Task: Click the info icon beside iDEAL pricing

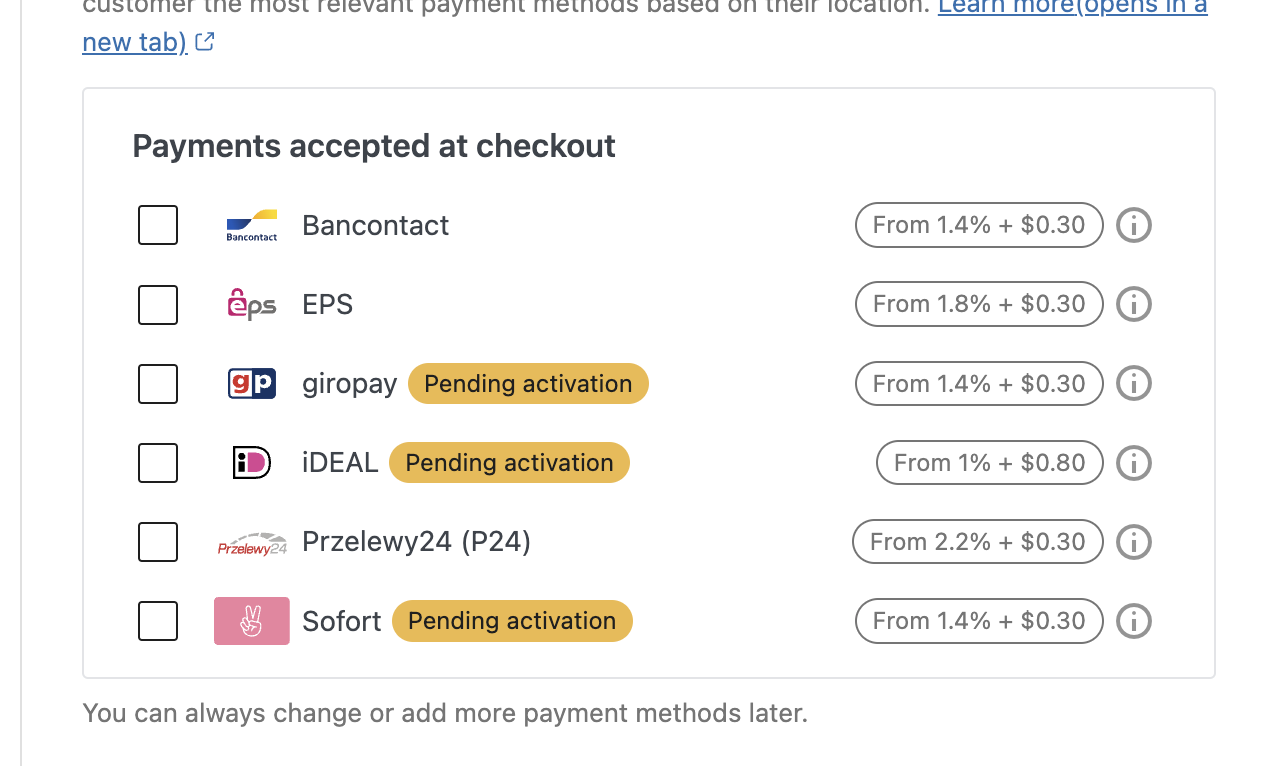Action: pyautogui.click(x=1133, y=462)
